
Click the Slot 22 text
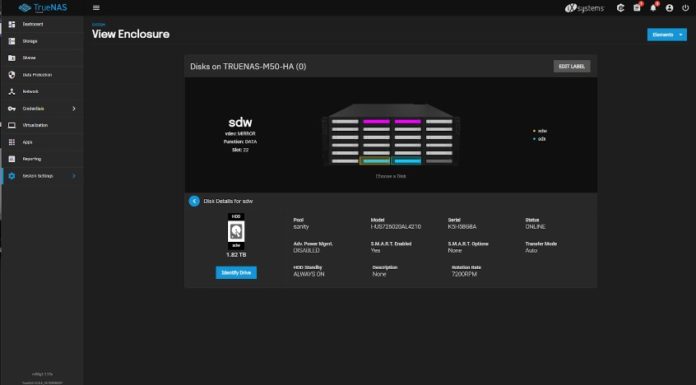click(240, 150)
